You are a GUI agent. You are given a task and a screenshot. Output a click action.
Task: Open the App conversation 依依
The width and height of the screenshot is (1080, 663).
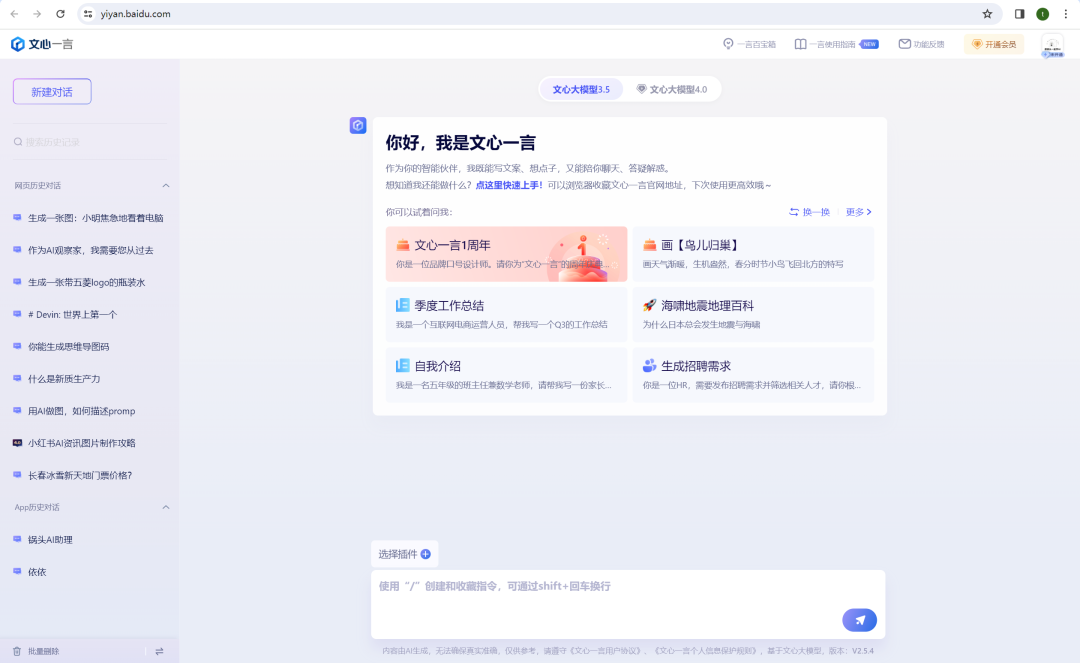tap(37, 572)
